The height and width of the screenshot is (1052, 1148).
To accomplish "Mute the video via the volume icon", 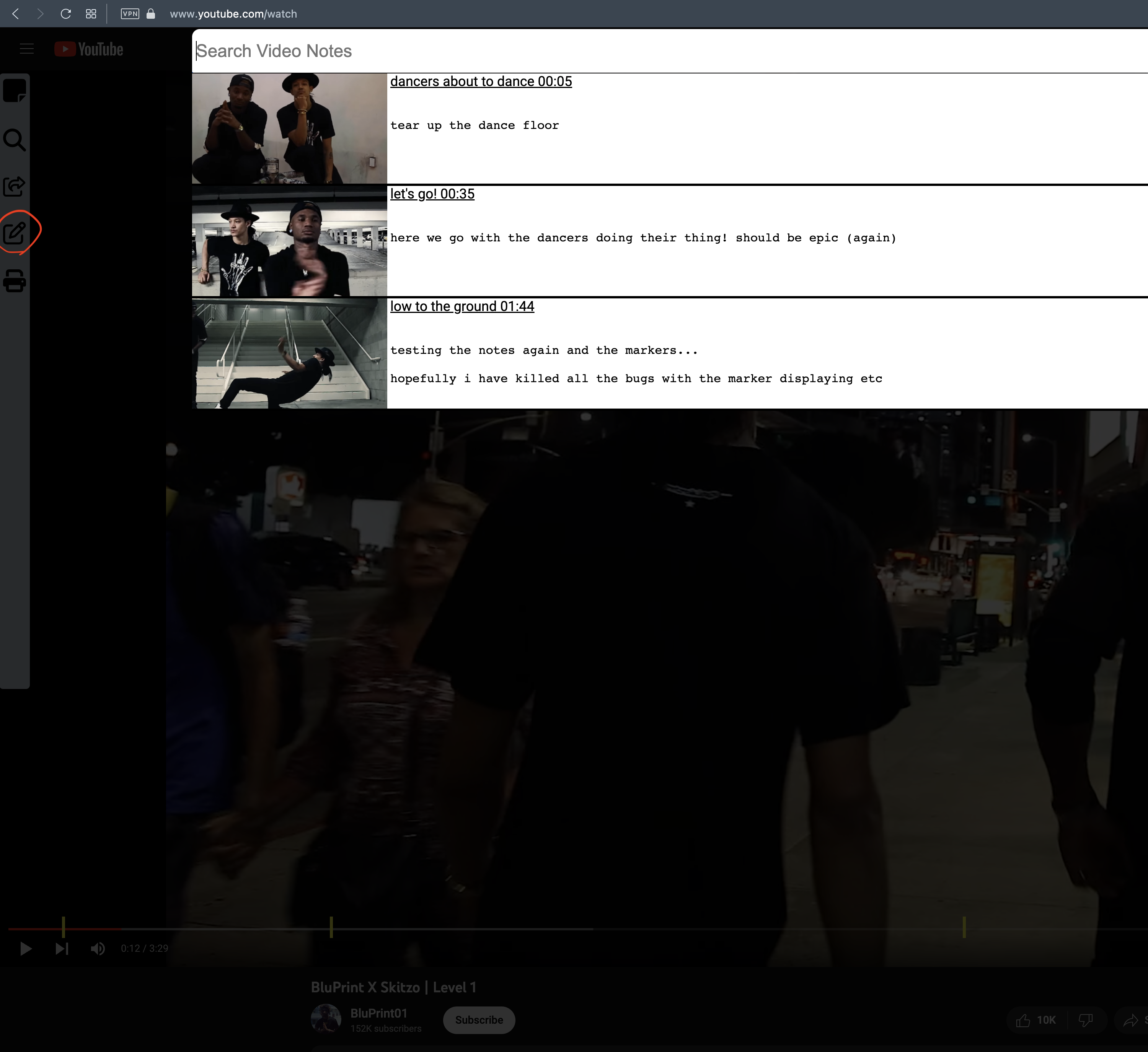I will 98,948.
